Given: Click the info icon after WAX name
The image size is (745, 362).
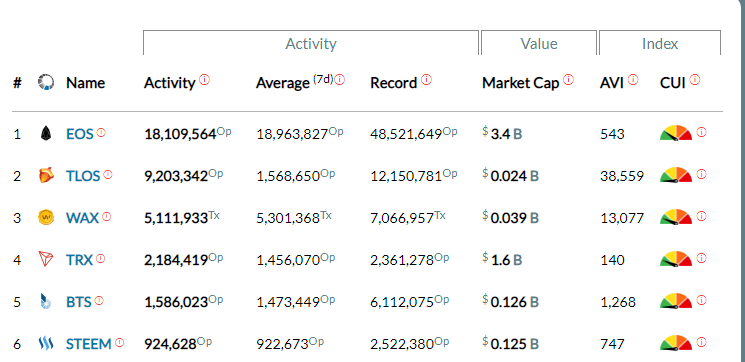Looking at the screenshot, I should pos(106,217).
